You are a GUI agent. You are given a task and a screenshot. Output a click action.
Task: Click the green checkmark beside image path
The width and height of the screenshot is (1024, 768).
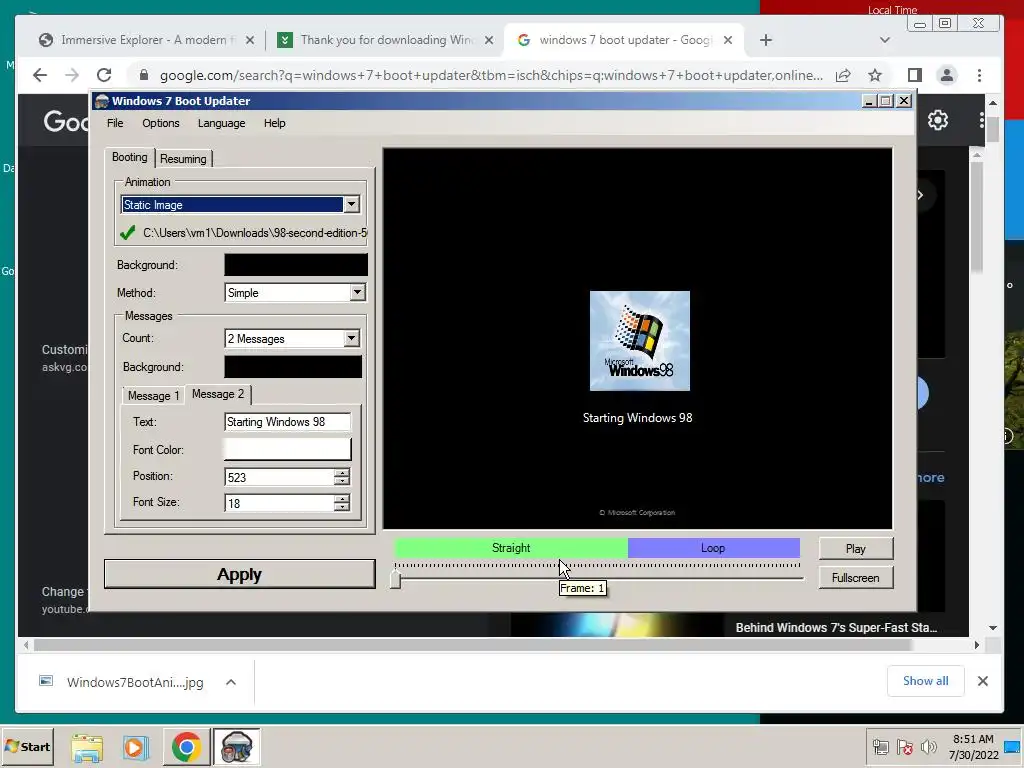(x=128, y=232)
